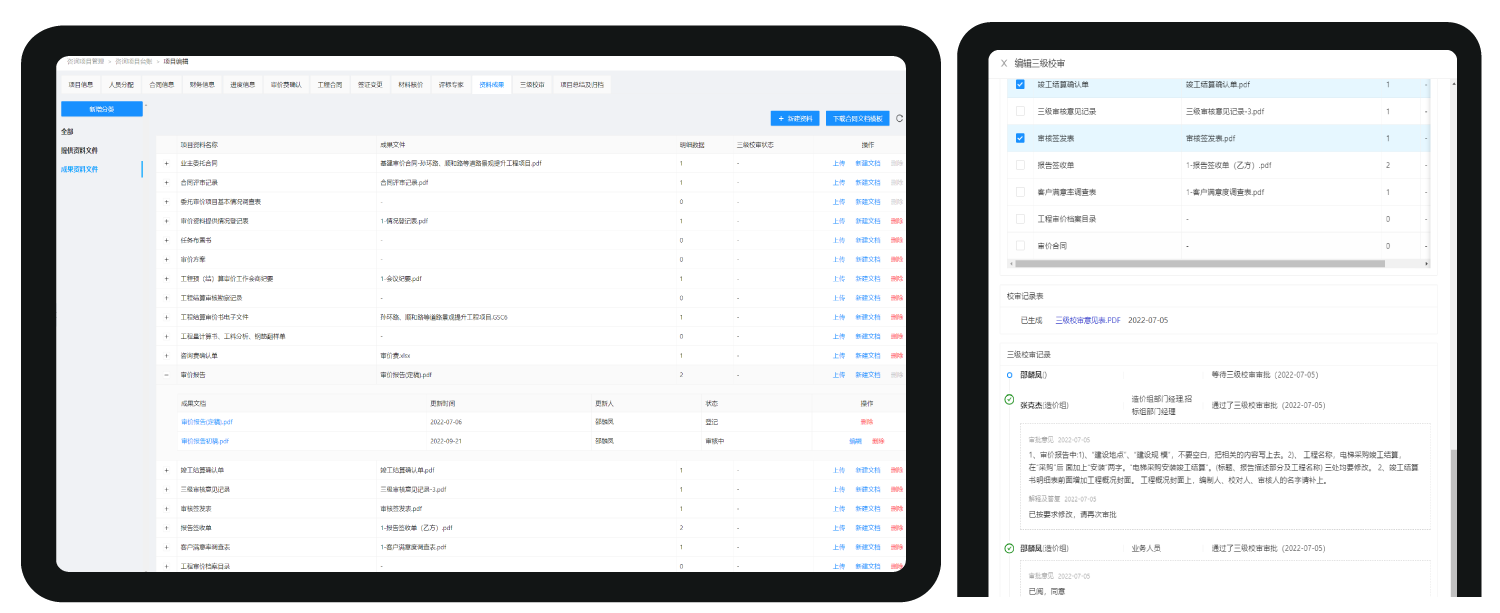Click green check icon beside 张克杰(造价组)

click(1009, 399)
